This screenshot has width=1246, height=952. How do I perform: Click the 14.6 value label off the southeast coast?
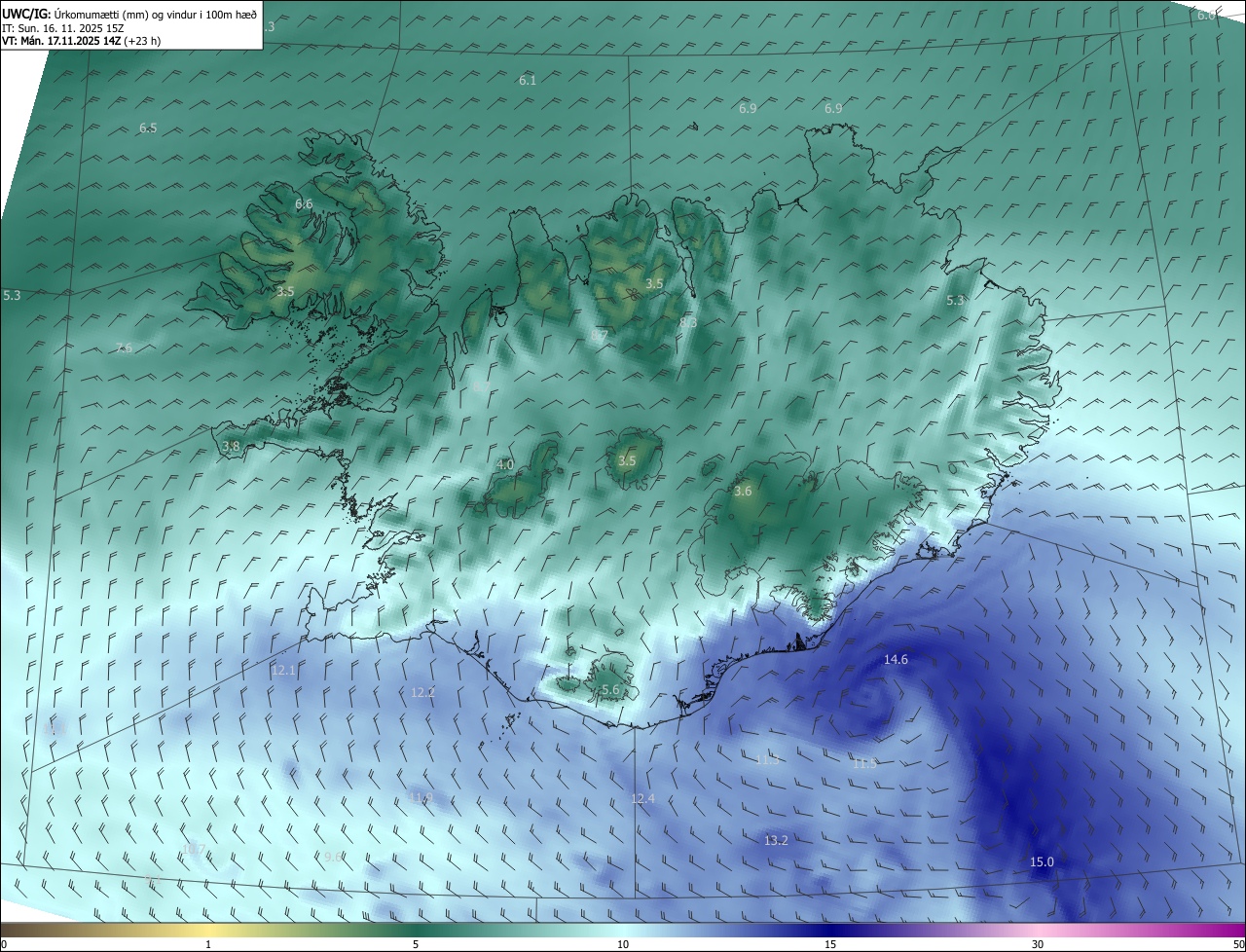tap(896, 660)
